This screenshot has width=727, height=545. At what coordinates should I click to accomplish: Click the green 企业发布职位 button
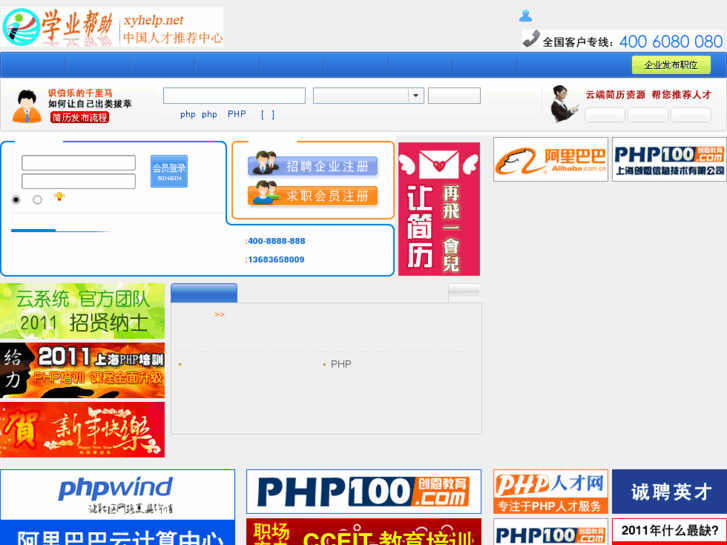tap(671, 65)
